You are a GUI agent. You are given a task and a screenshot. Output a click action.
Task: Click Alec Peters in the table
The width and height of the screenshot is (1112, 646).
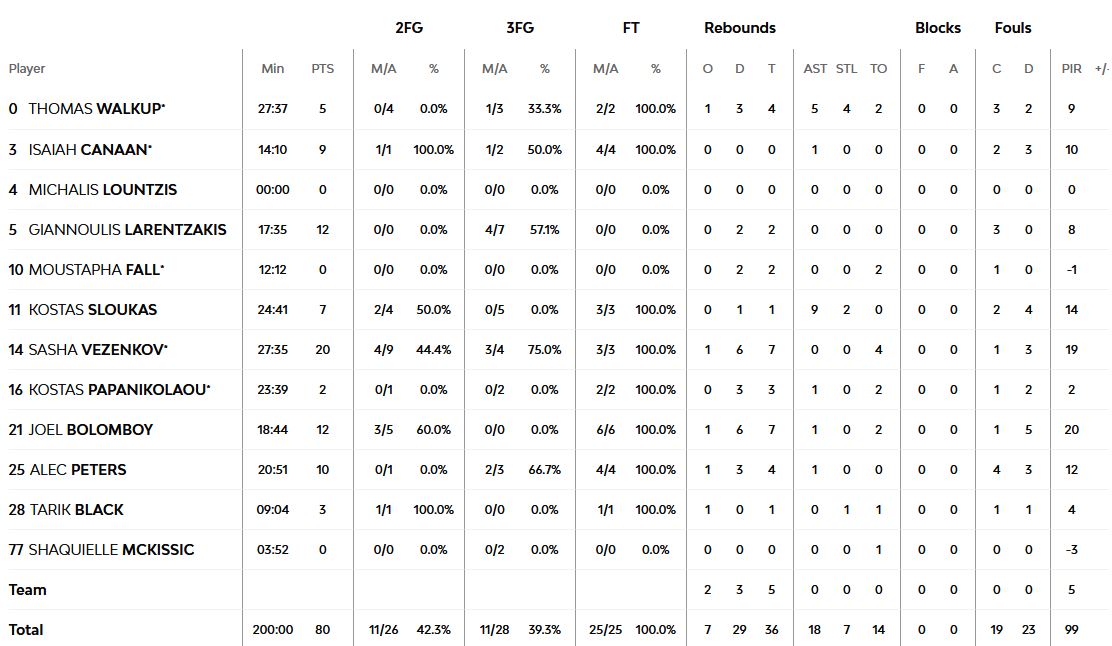click(77, 469)
